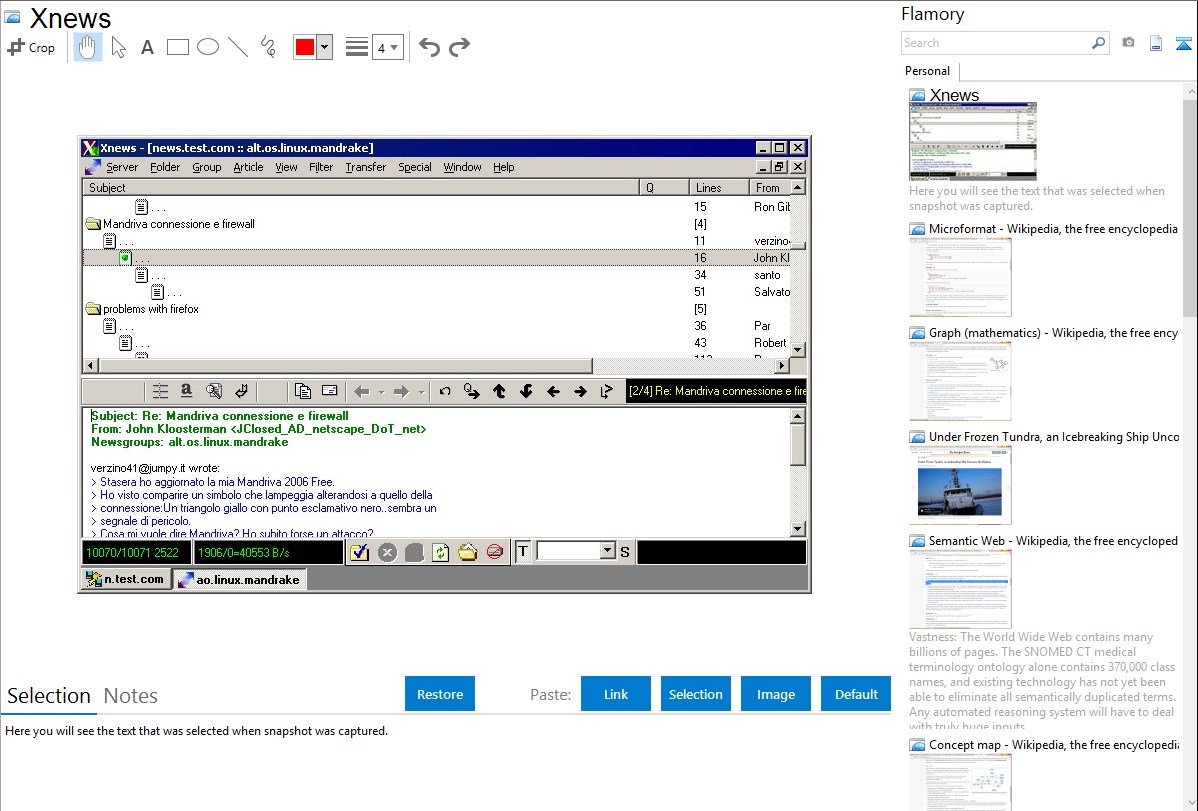The height and width of the screenshot is (811, 1198).
Task: Click the red color swatch
Action: tap(305, 47)
